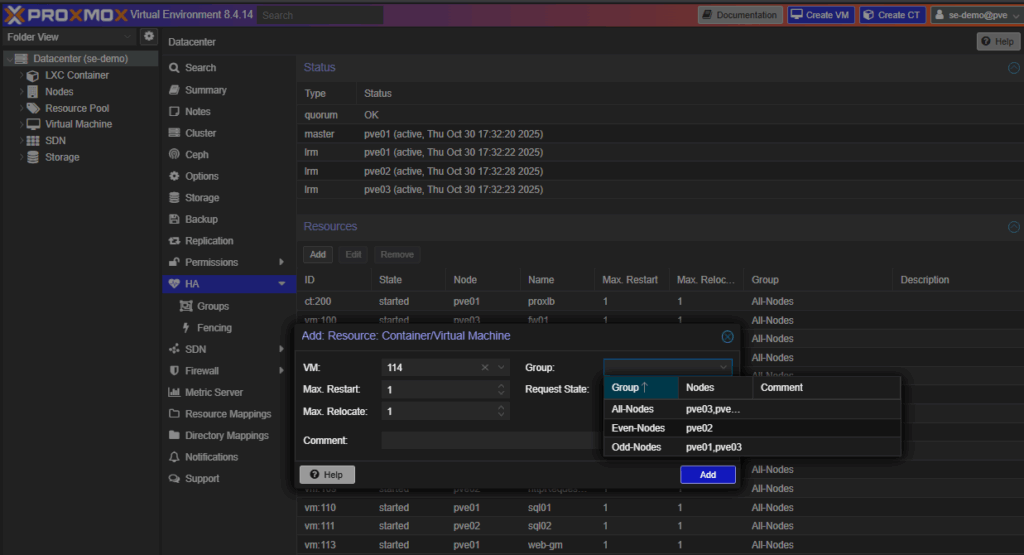The height and width of the screenshot is (555, 1024).
Task: Open the HA menu item
Action: [x=227, y=284]
